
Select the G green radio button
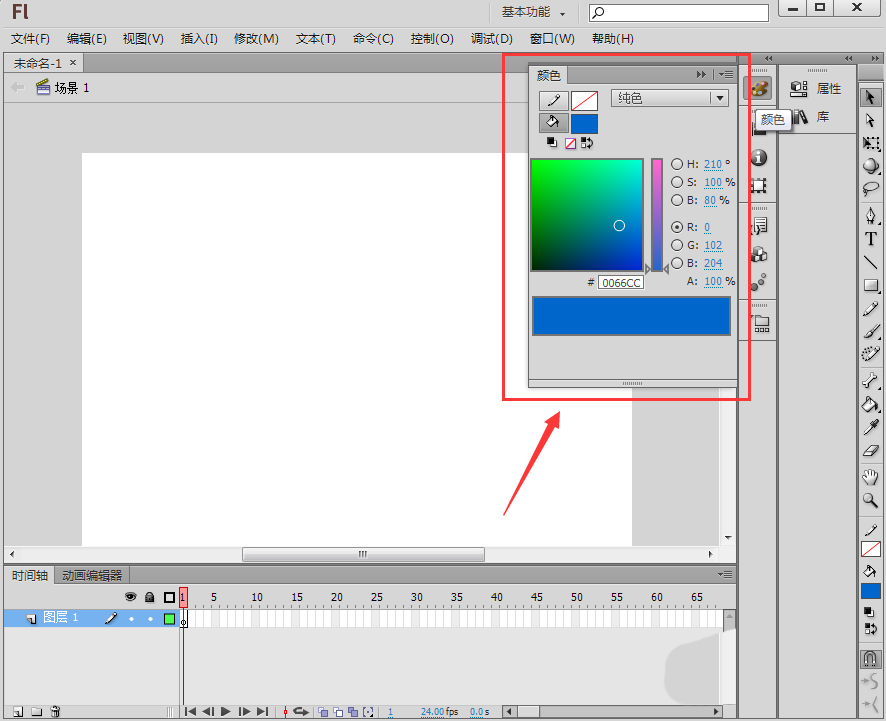click(x=677, y=245)
